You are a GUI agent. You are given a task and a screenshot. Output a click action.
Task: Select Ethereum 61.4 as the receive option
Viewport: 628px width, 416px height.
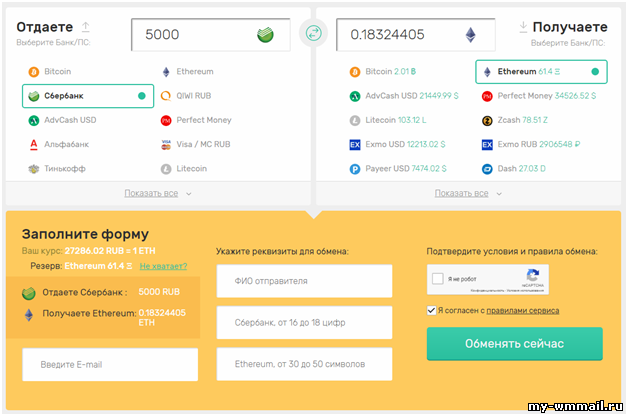coord(541,72)
